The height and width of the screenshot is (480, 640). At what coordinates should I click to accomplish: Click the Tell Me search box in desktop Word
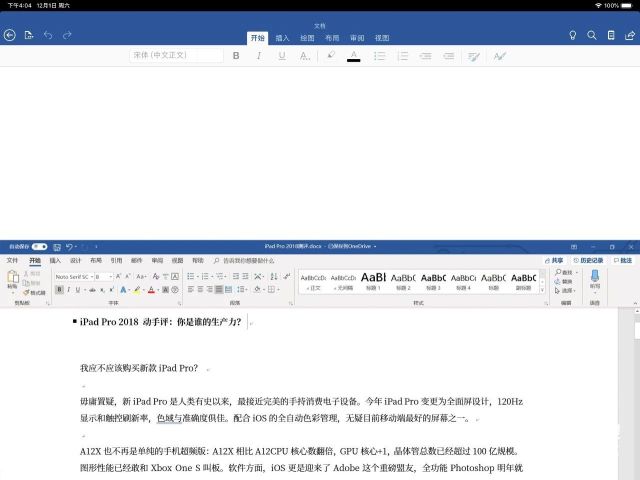click(244, 260)
